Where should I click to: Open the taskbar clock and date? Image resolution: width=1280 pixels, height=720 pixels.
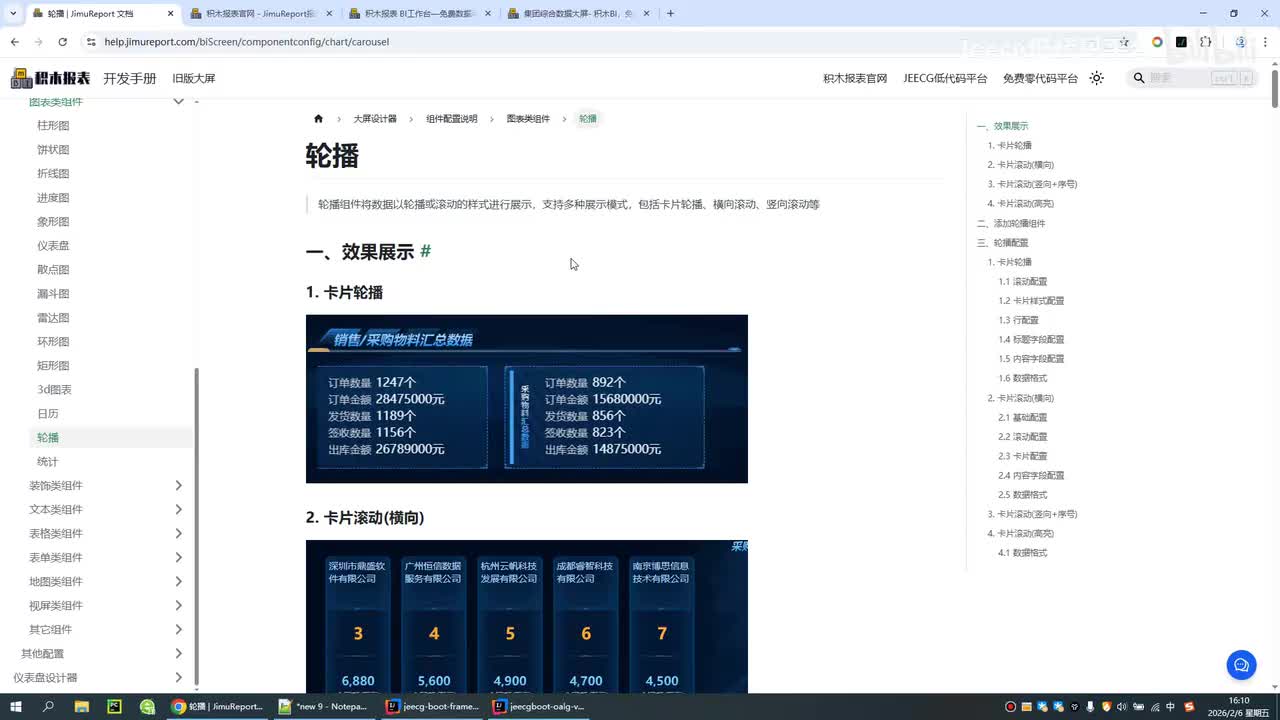point(1238,706)
